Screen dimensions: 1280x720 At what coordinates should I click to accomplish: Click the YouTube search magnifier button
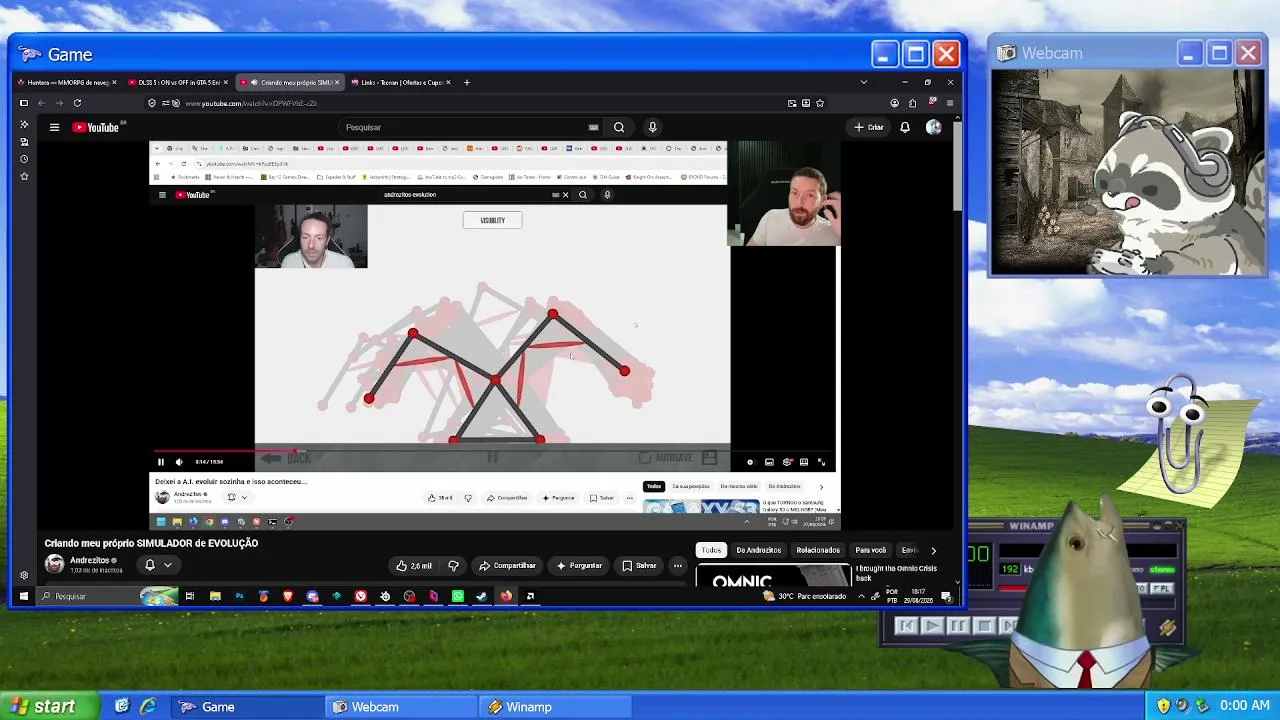point(619,127)
